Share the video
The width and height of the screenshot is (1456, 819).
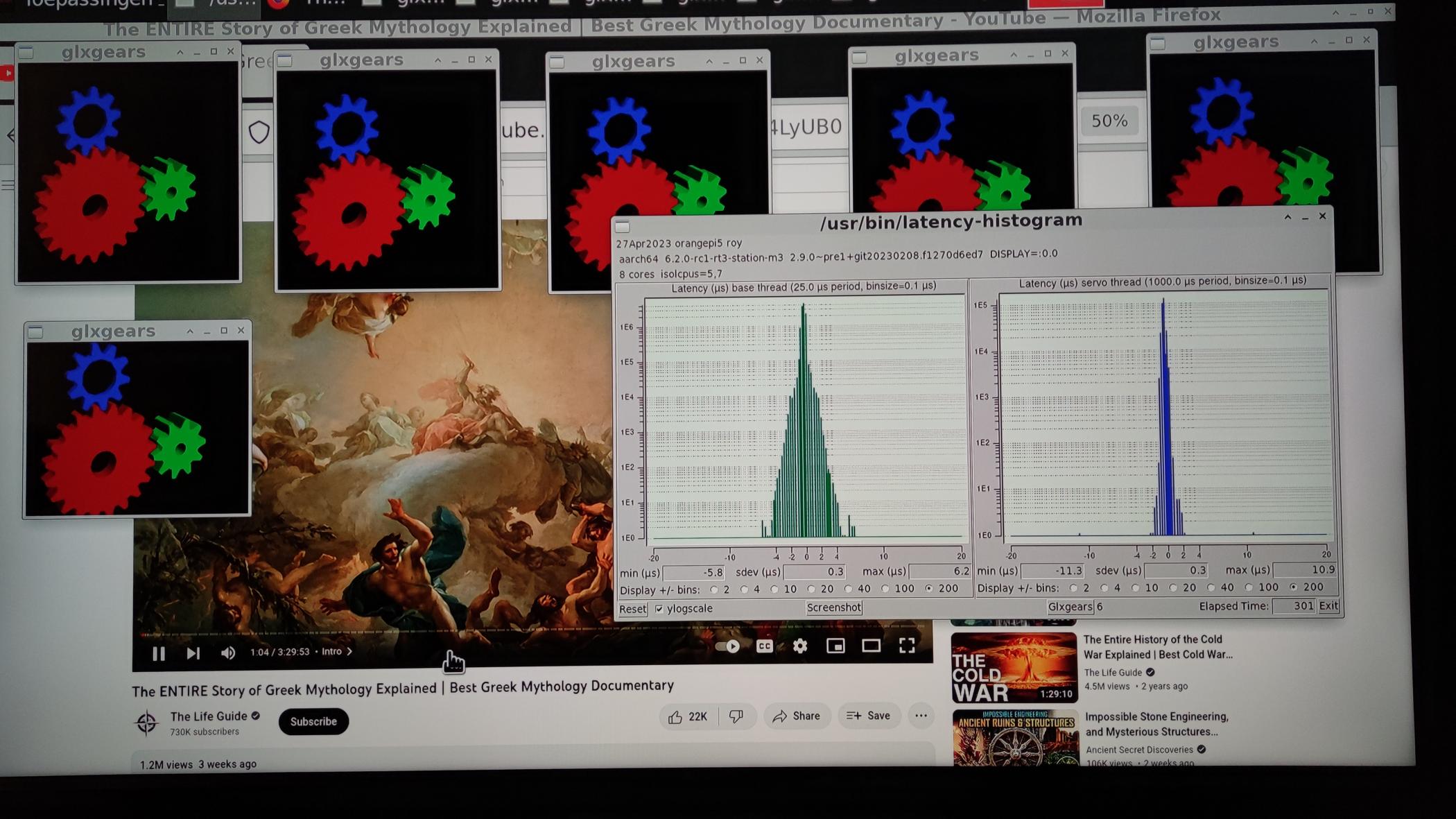click(x=797, y=716)
